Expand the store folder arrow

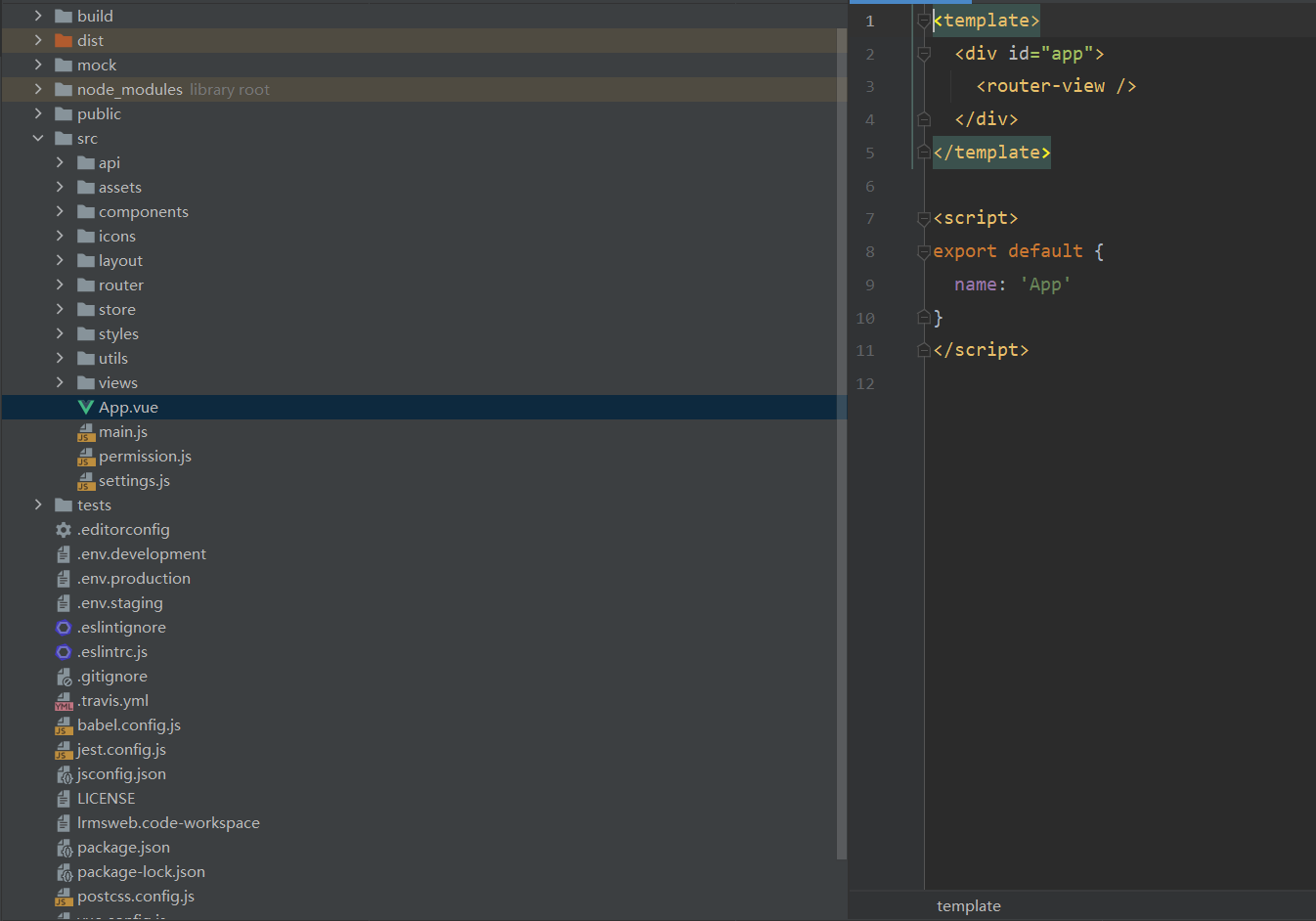pos(60,309)
